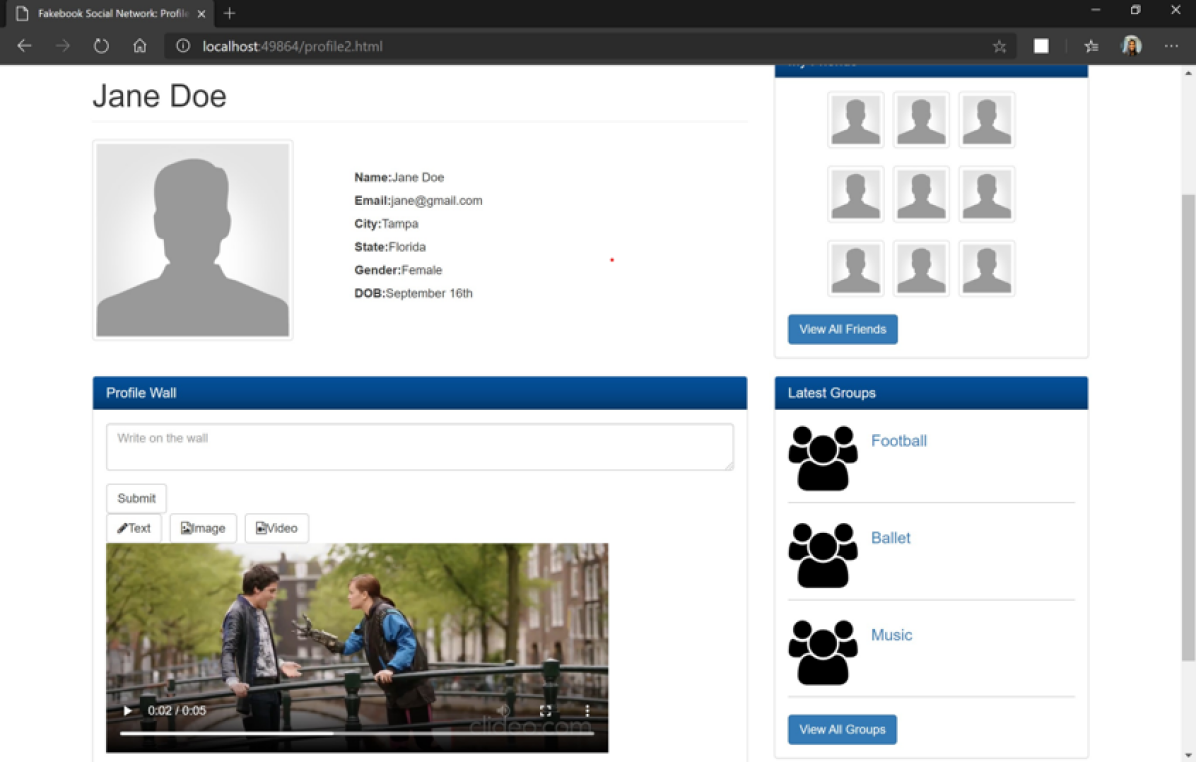Mute the video using the volume icon

point(504,711)
